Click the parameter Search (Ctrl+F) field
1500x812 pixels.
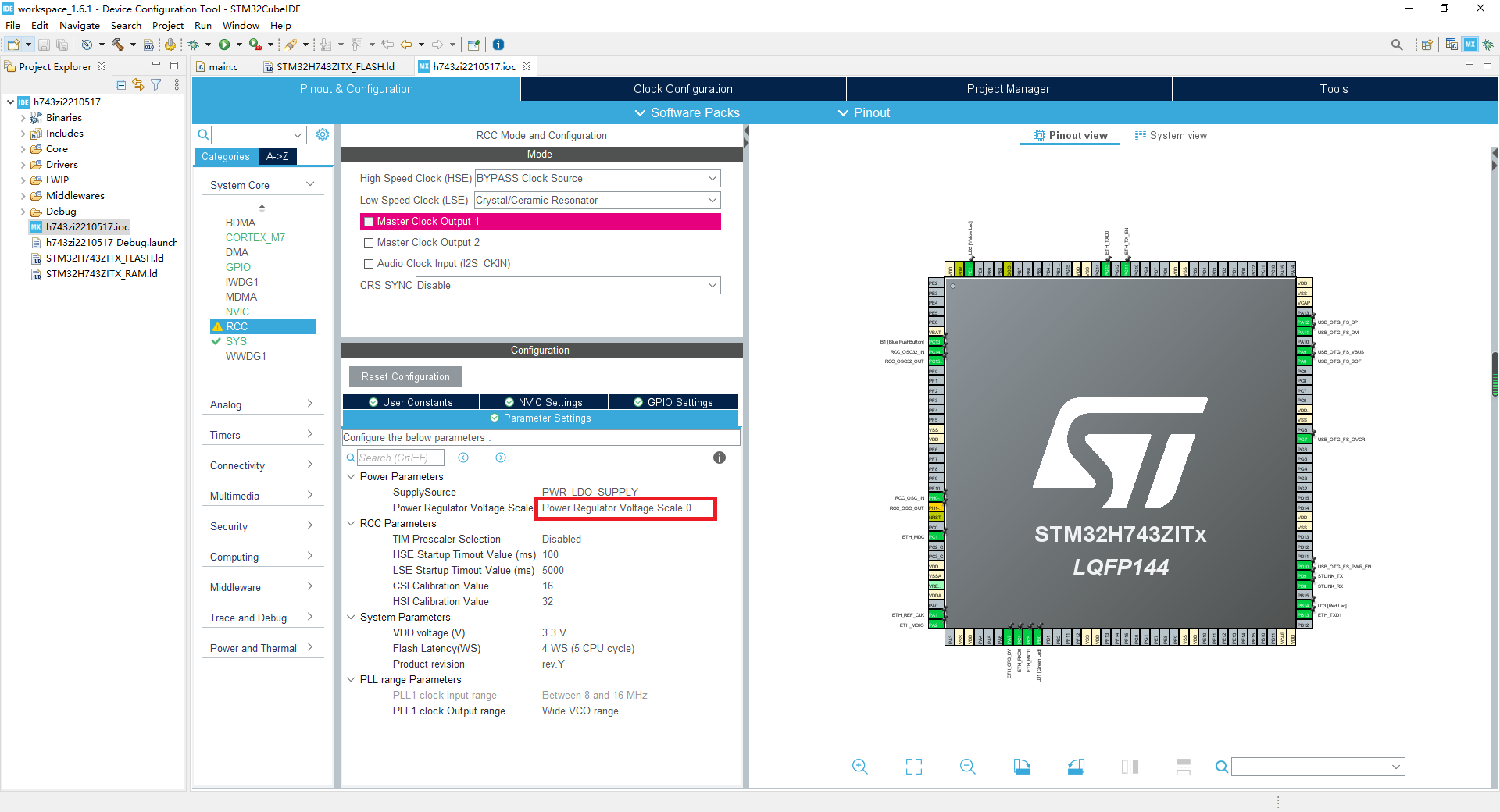(400, 458)
